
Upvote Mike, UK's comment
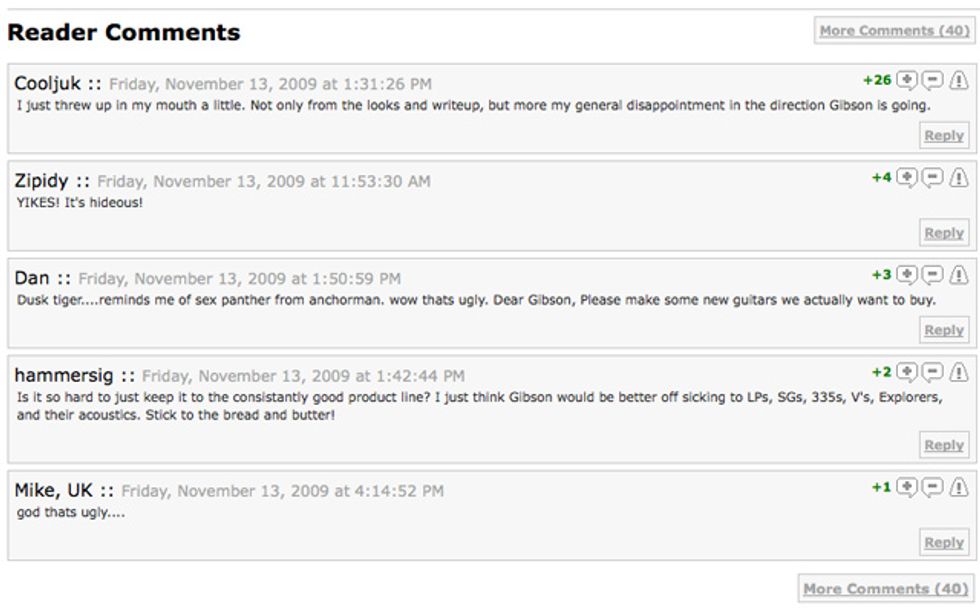point(906,487)
